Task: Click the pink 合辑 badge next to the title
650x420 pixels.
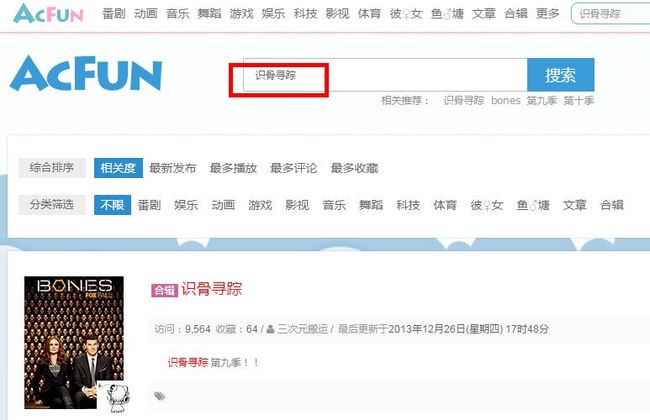Action: pos(165,290)
